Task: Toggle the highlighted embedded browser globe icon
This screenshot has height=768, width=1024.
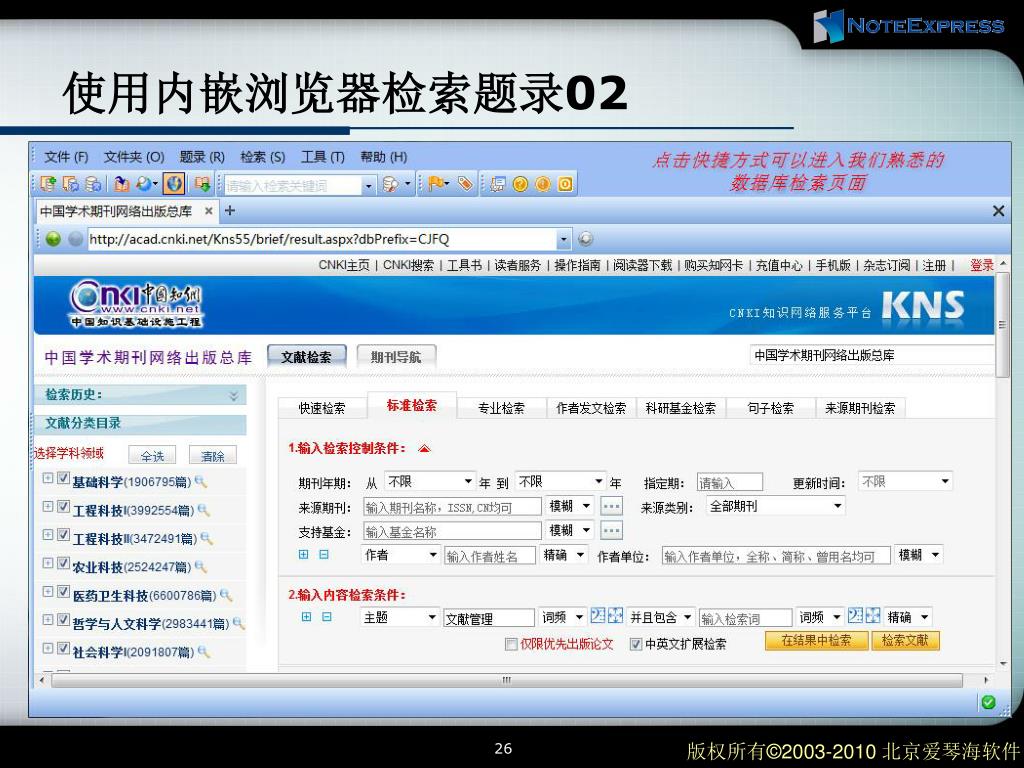Action: [174, 184]
